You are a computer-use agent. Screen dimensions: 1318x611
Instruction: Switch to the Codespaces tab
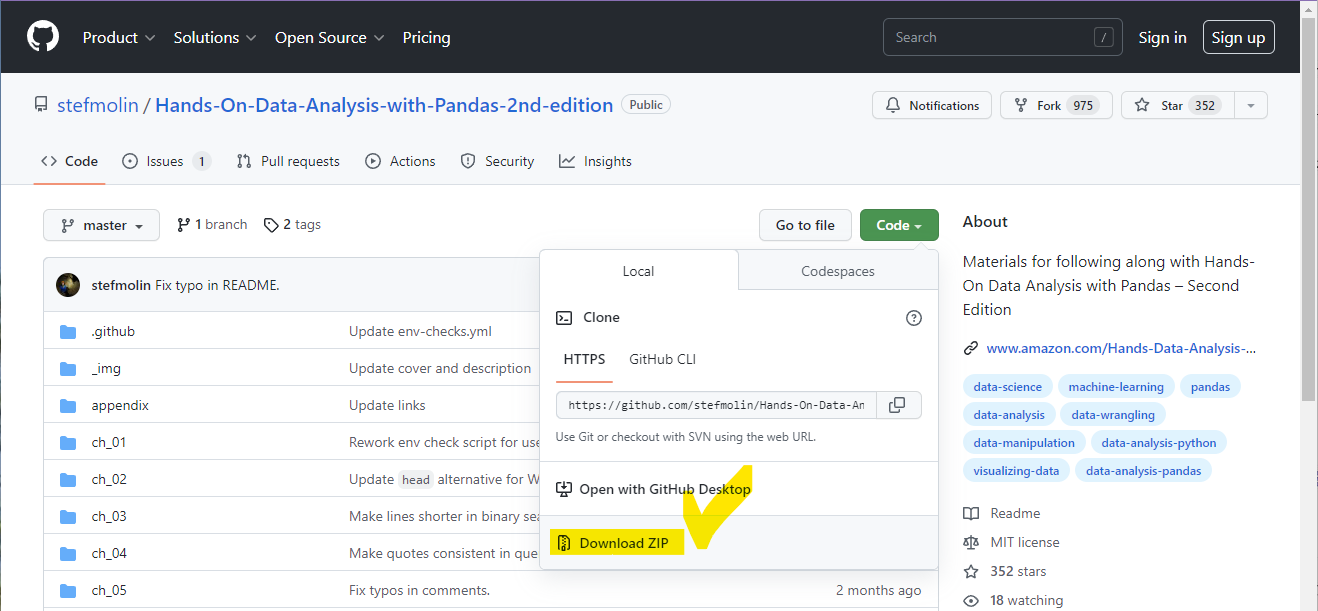click(838, 271)
